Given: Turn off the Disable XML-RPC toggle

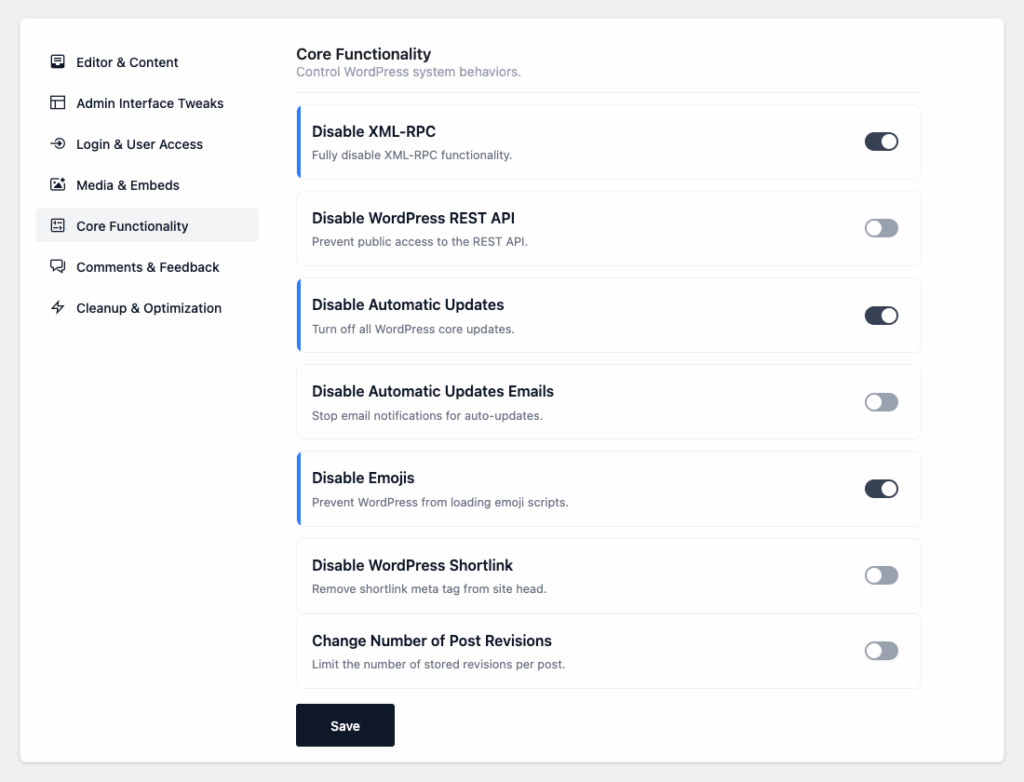Looking at the screenshot, I should [881, 141].
